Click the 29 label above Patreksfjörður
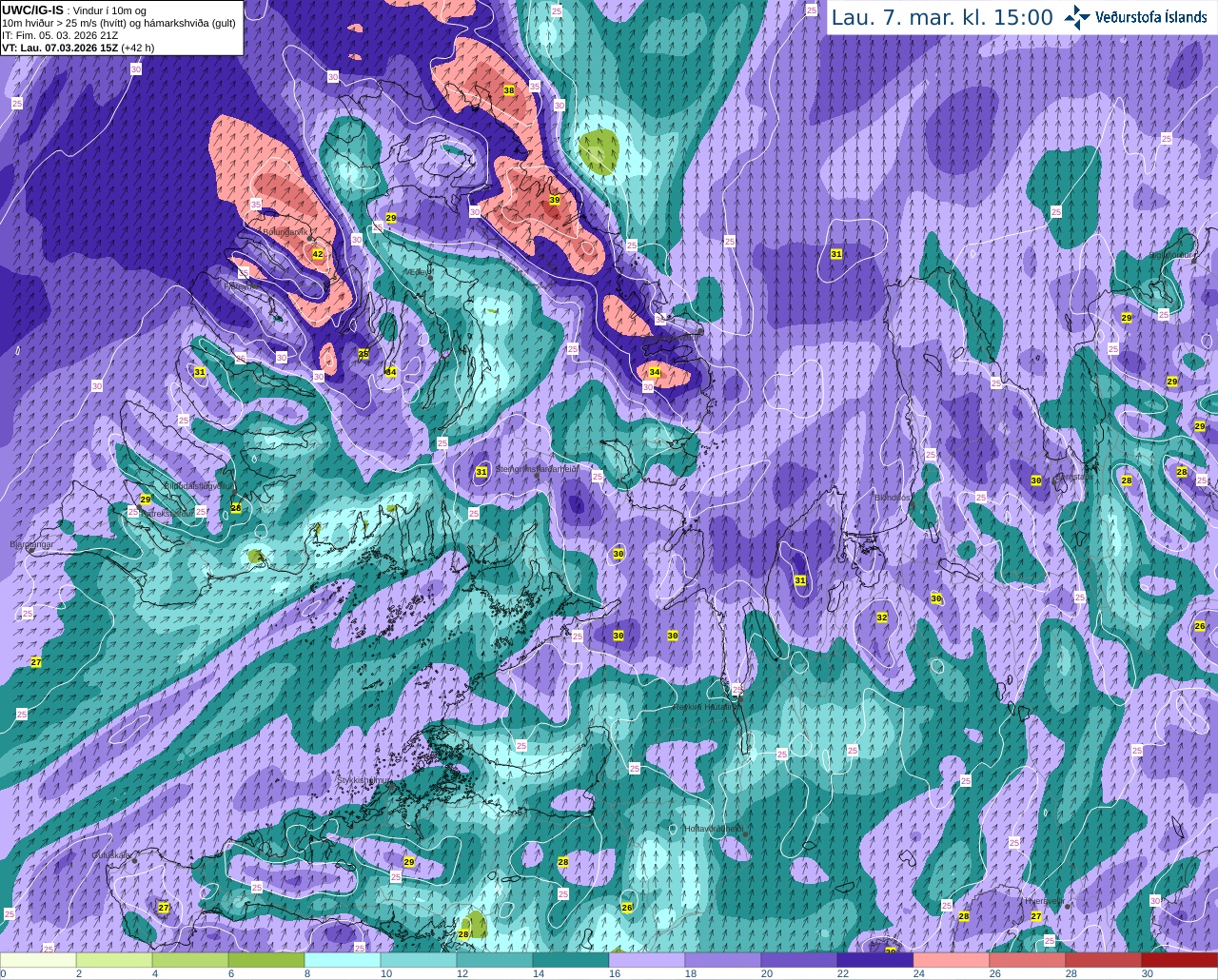Screen dimensions: 1218x980 [x=146, y=500]
